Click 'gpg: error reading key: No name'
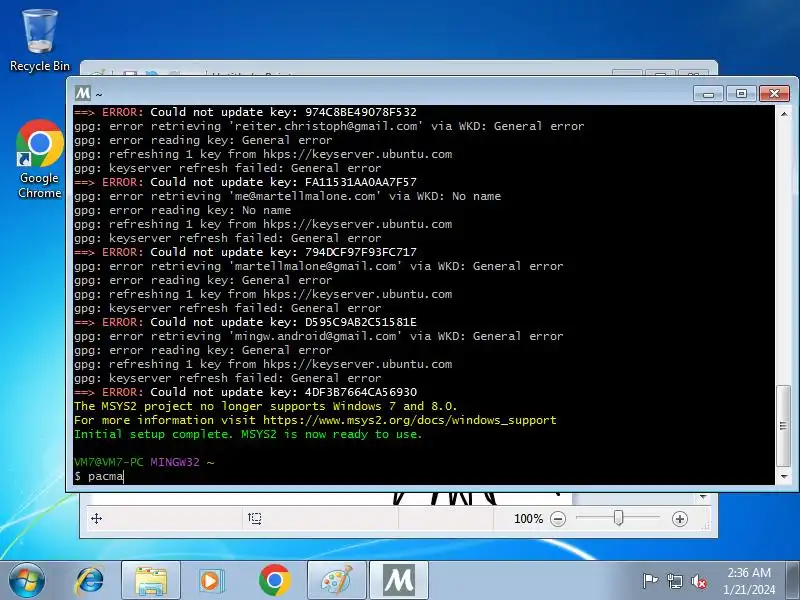This screenshot has width=800, height=600. click(x=182, y=210)
